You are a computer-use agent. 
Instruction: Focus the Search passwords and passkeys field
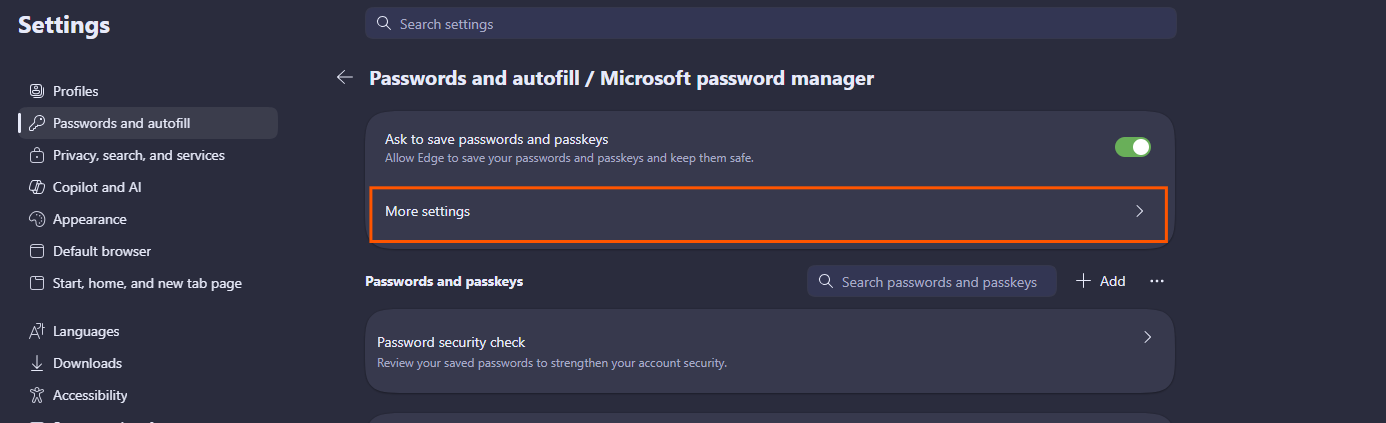pos(931,281)
